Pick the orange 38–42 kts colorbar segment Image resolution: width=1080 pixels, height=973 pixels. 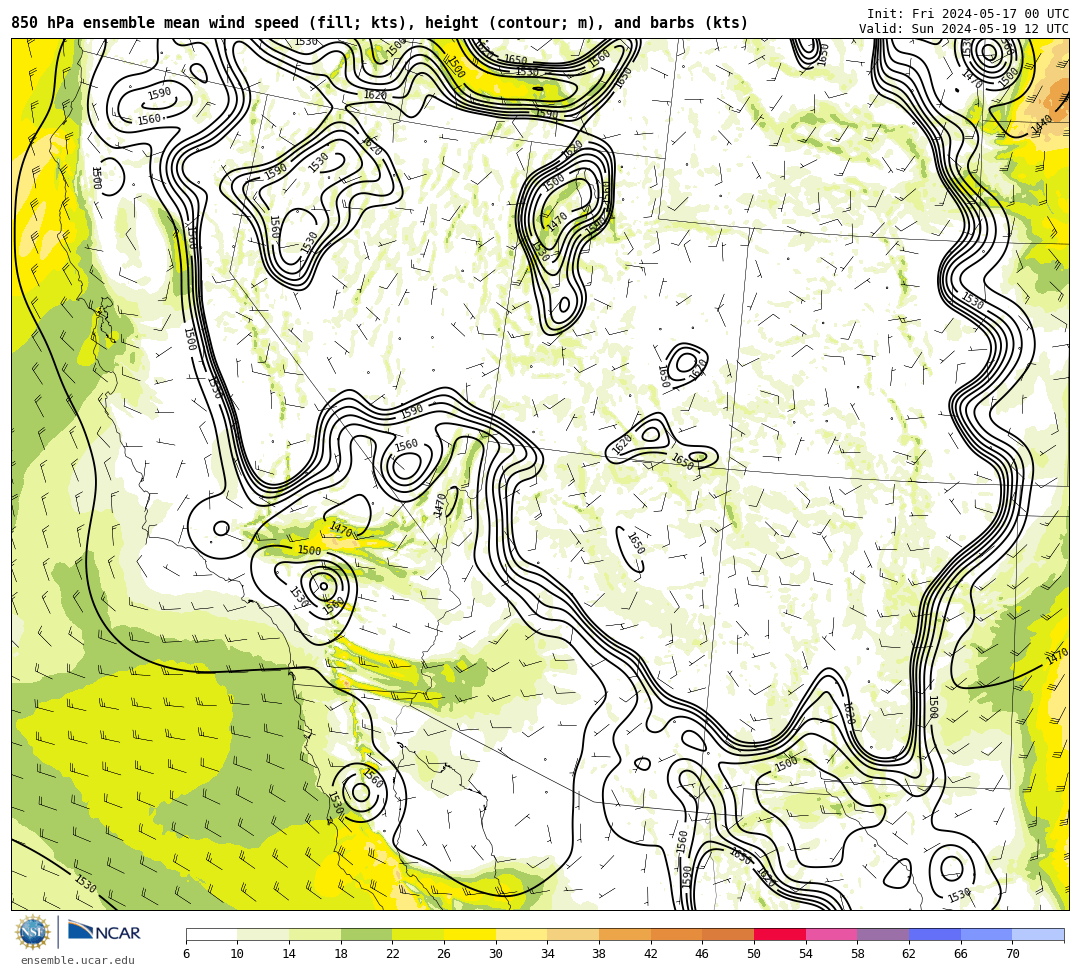pos(625,934)
